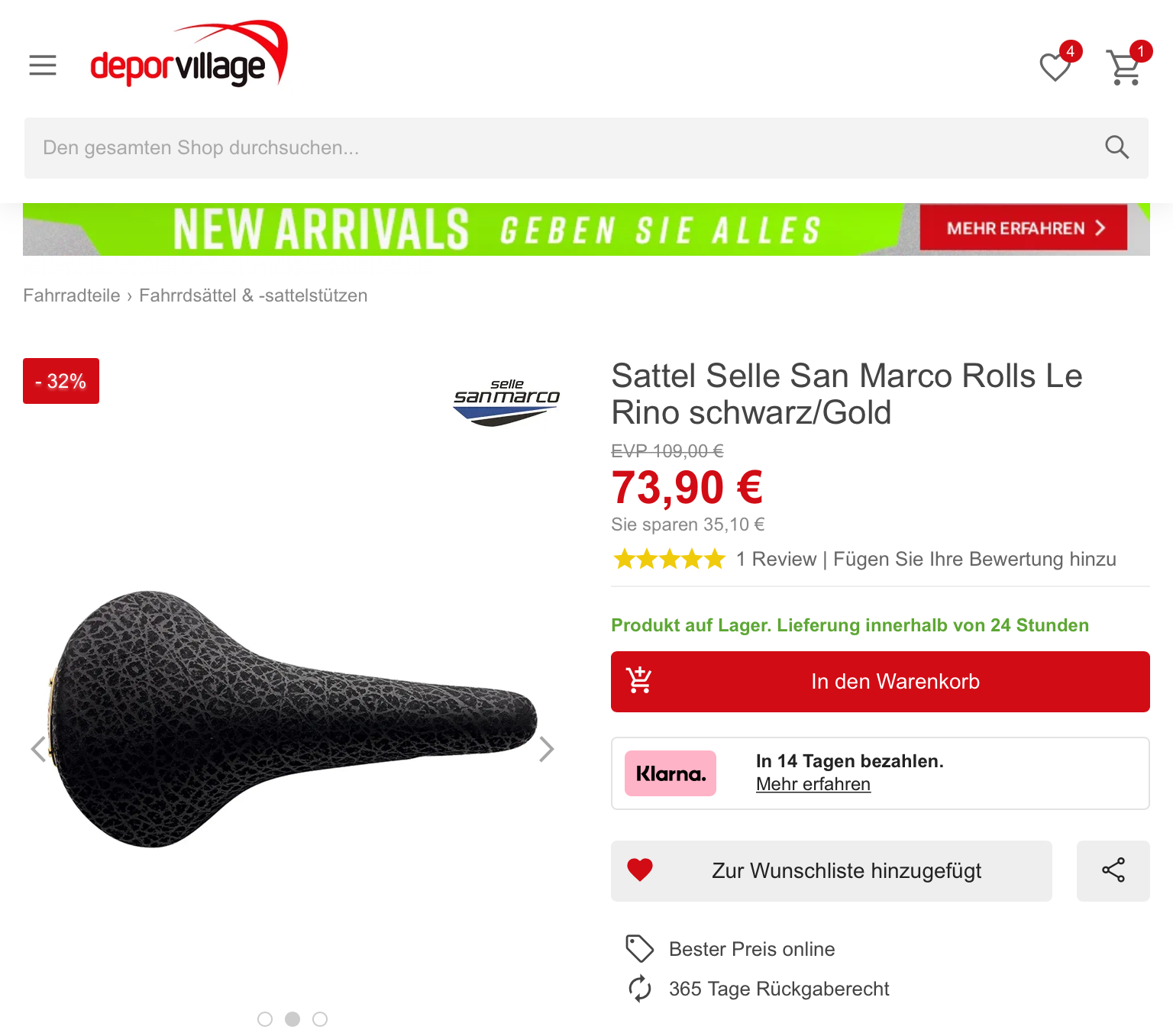1173x1036 pixels.
Task: Show the previous product image arrow
Action: (x=38, y=749)
